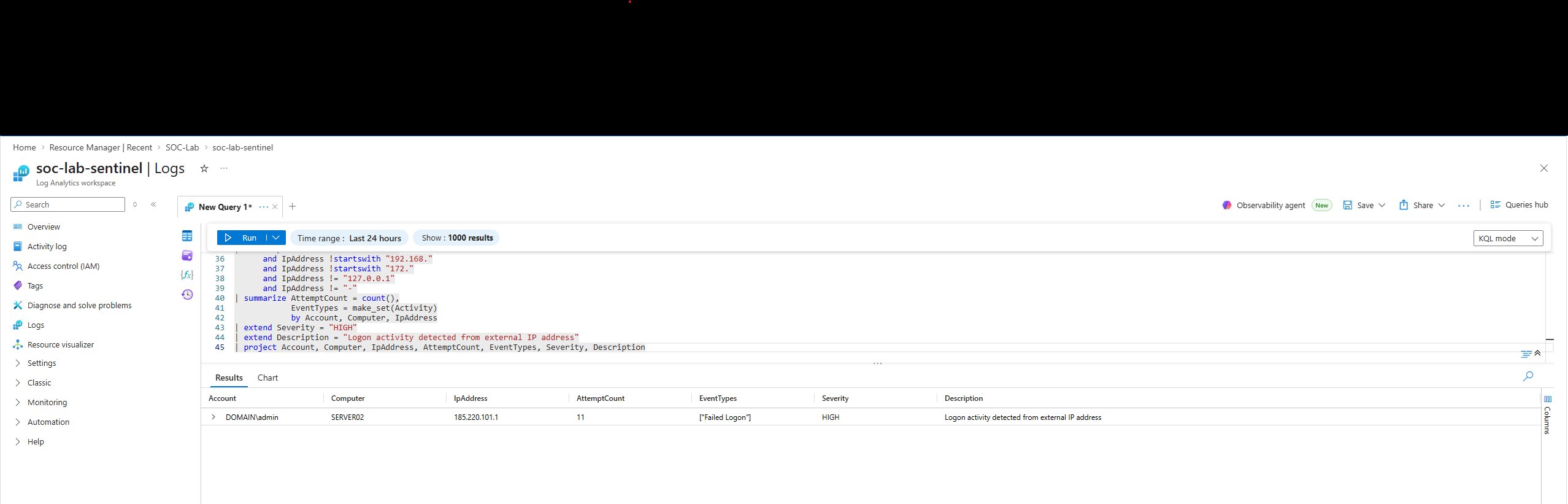Click the format query icon

click(x=1526, y=354)
